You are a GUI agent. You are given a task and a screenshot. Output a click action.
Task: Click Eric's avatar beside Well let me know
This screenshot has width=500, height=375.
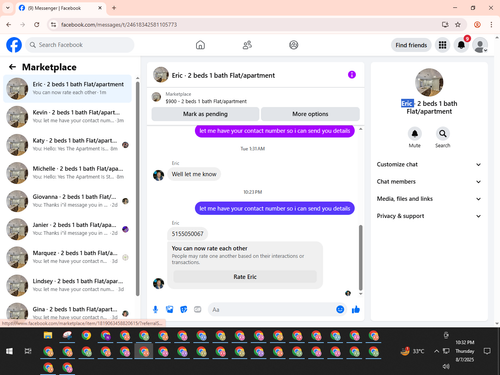(x=158, y=175)
